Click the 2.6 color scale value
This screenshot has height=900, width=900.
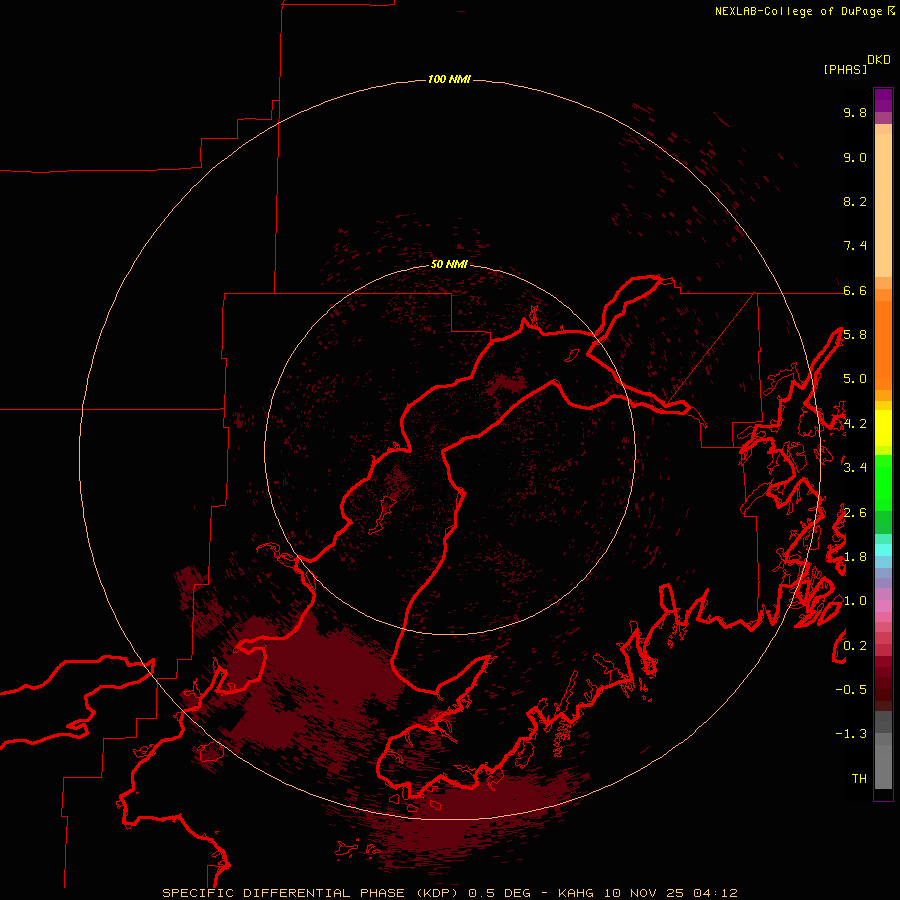click(x=855, y=513)
